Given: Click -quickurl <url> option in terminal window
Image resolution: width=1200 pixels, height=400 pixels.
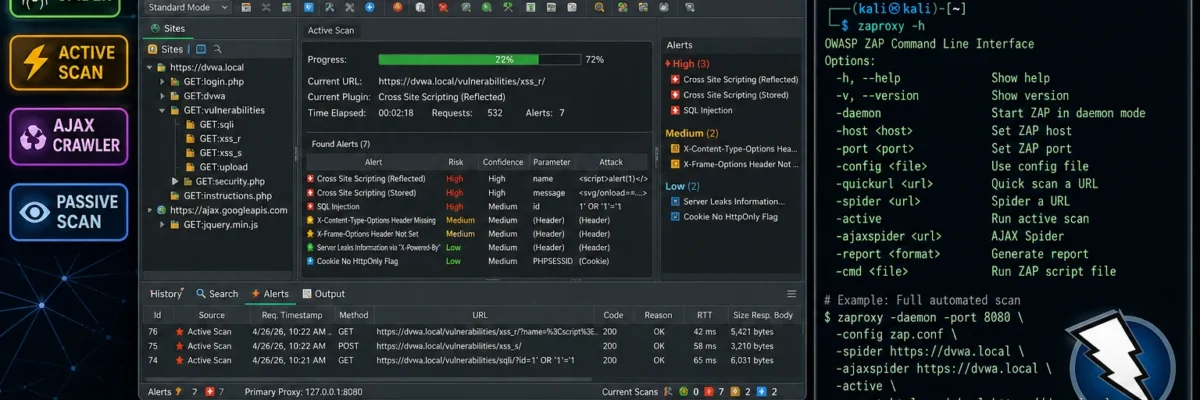Looking at the screenshot, I should (883, 184).
